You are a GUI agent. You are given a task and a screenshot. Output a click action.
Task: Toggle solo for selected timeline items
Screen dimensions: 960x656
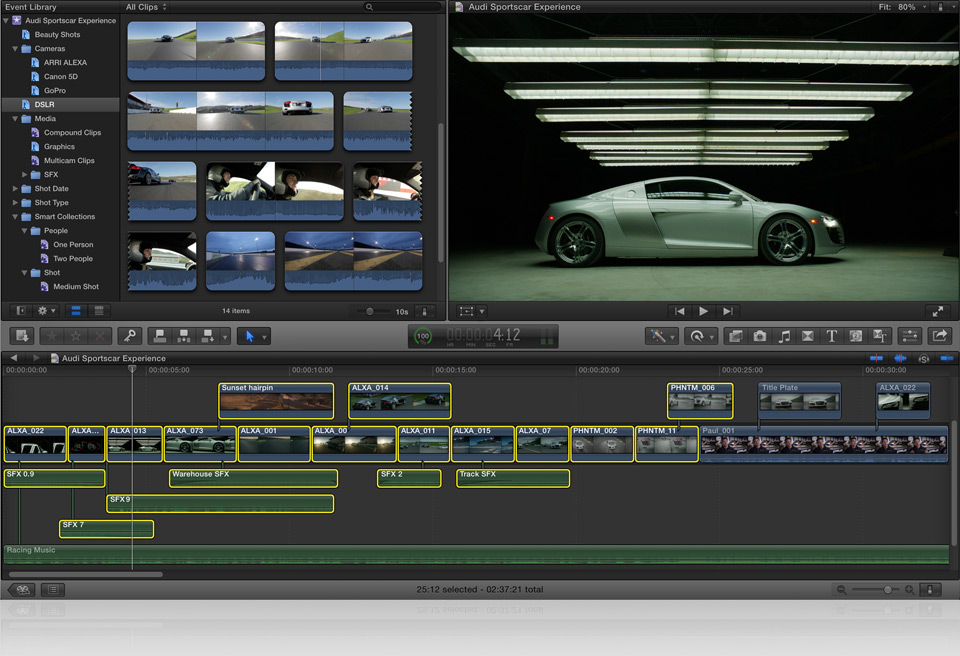[924, 358]
